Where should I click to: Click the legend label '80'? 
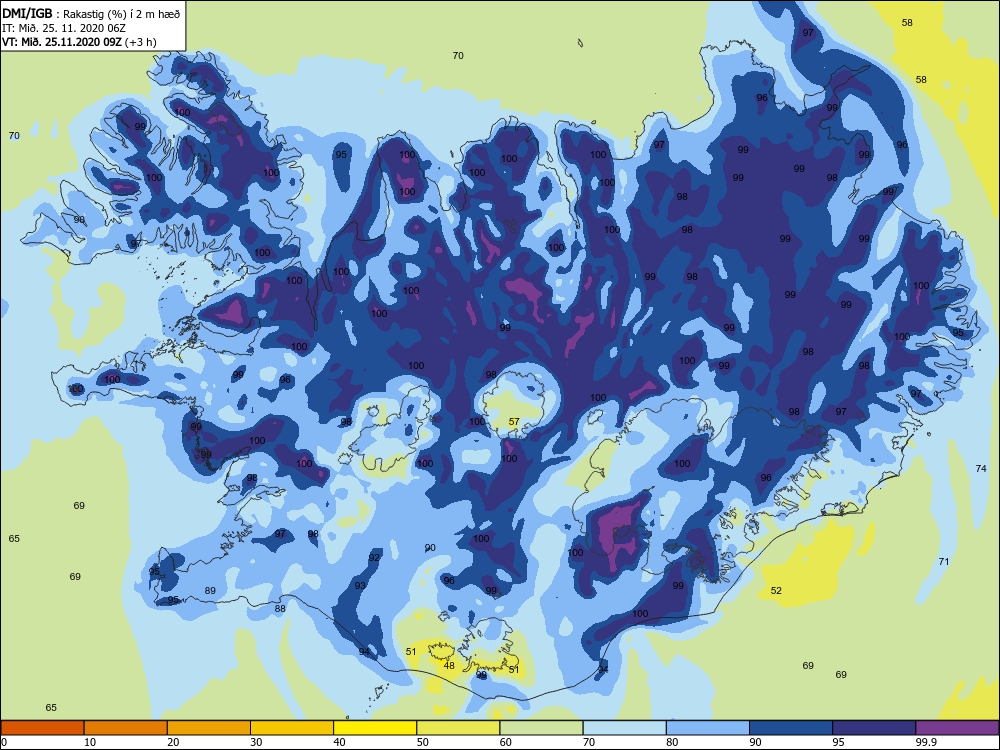point(672,742)
